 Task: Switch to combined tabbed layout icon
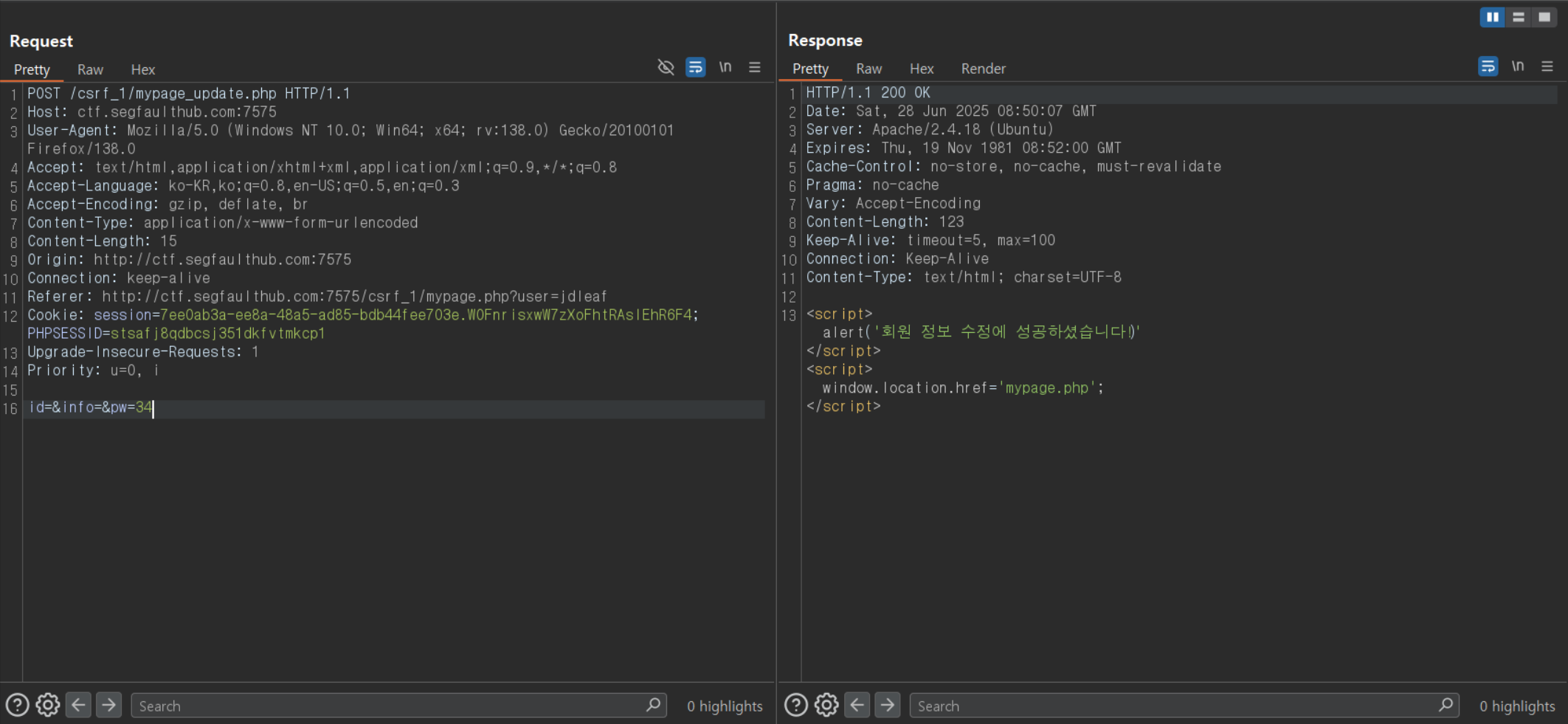1544,17
